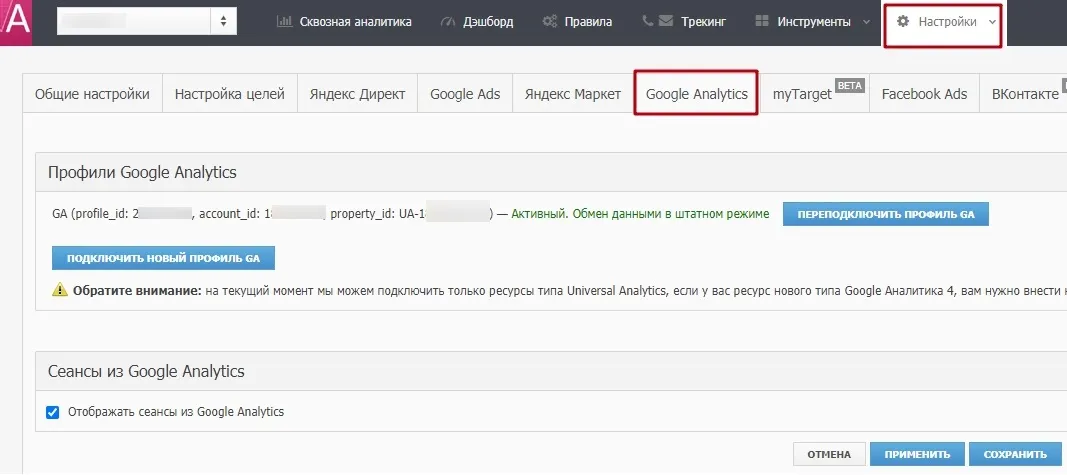The width and height of the screenshot is (1067, 475).
Task: Open the Яндекс Директ tab
Action: pos(357,94)
